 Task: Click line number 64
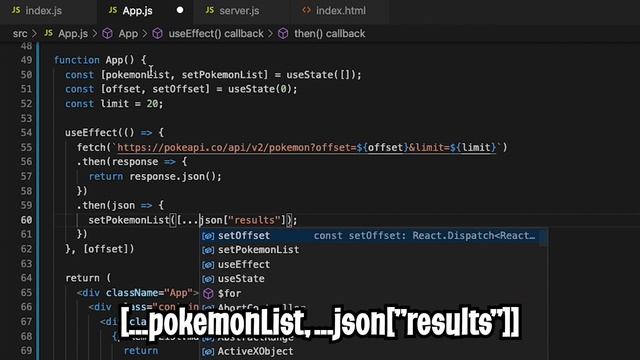(26, 278)
